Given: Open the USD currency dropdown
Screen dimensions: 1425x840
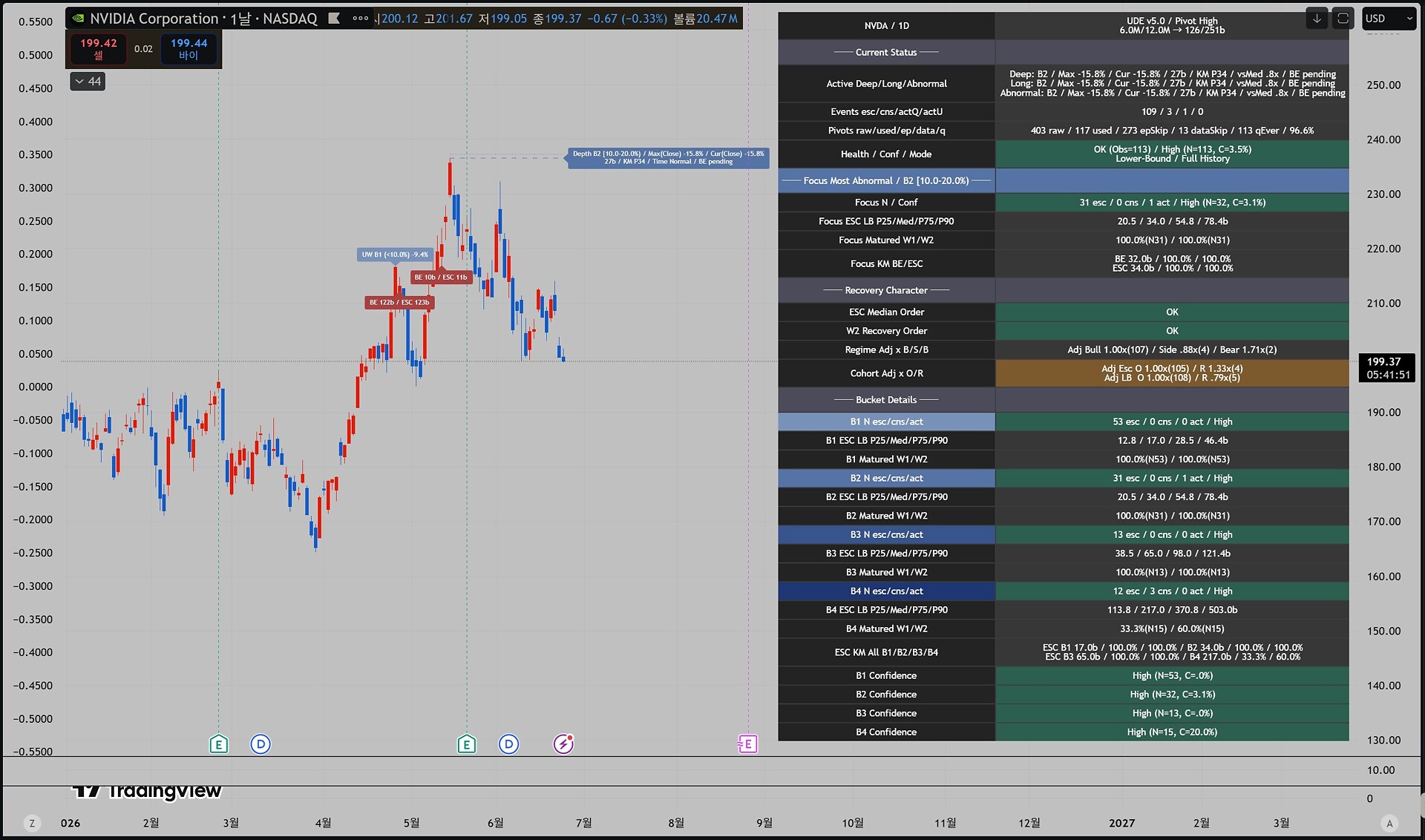Looking at the screenshot, I should [x=1389, y=19].
